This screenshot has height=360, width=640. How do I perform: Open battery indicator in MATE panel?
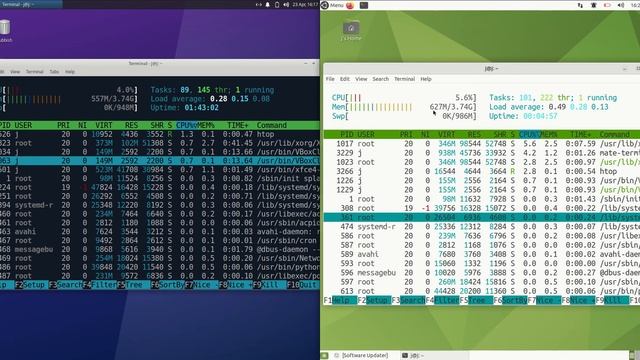pyautogui.click(x=607, y=5)
